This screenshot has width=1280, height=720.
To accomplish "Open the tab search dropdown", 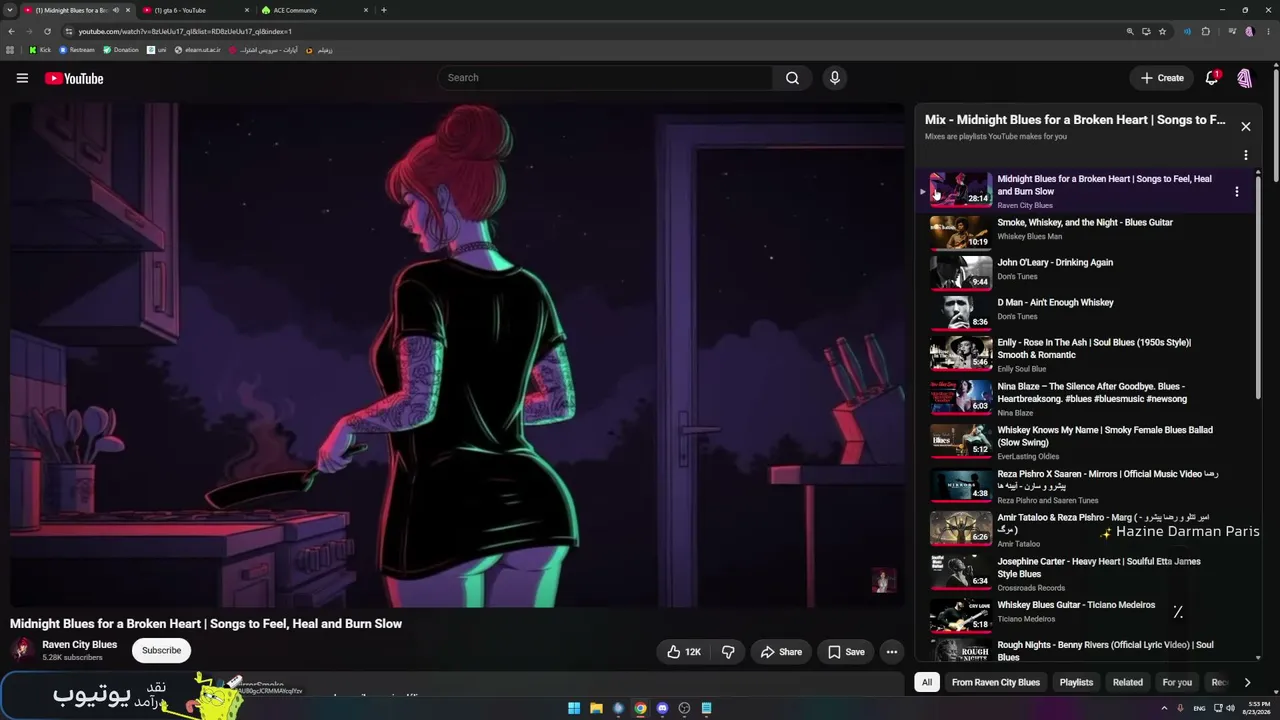I will pos(9,10).
